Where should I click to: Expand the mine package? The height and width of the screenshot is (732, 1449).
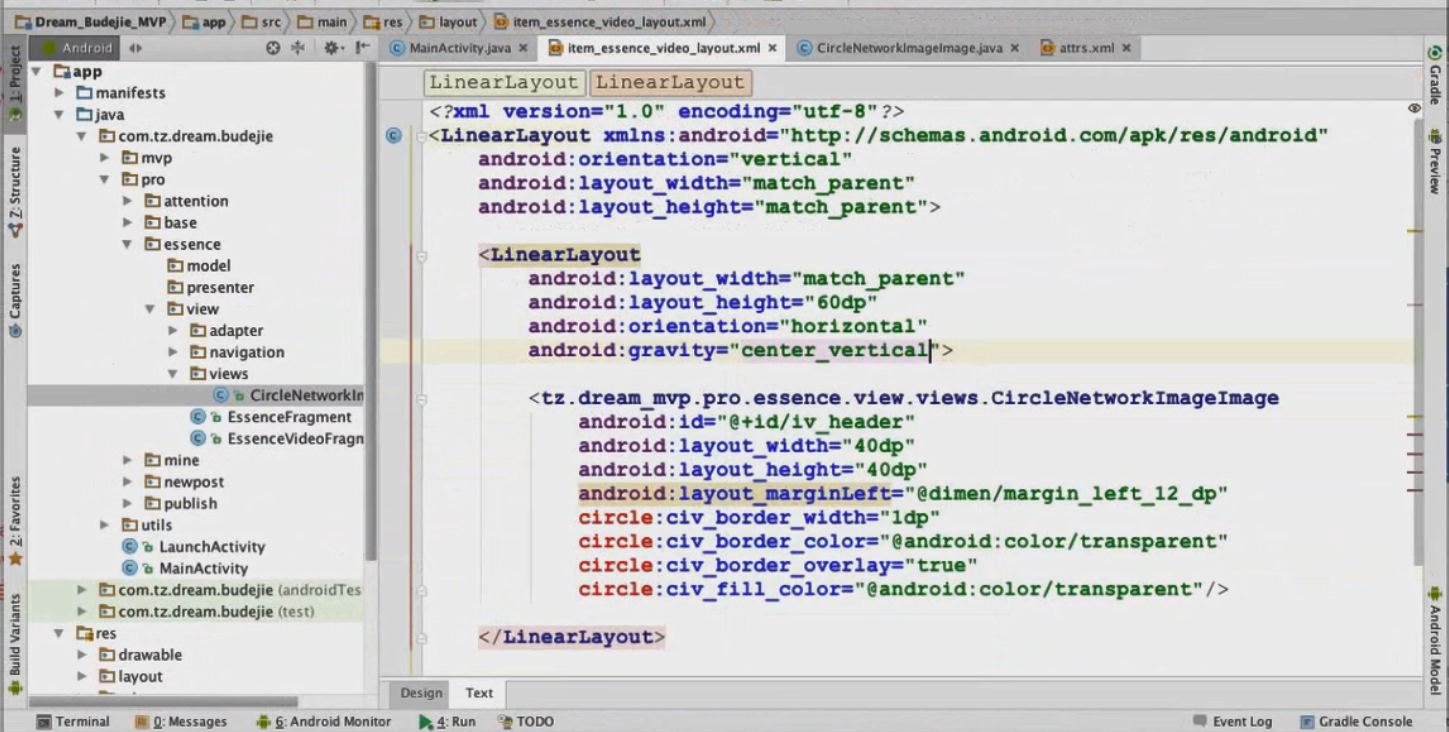point(127,460)
